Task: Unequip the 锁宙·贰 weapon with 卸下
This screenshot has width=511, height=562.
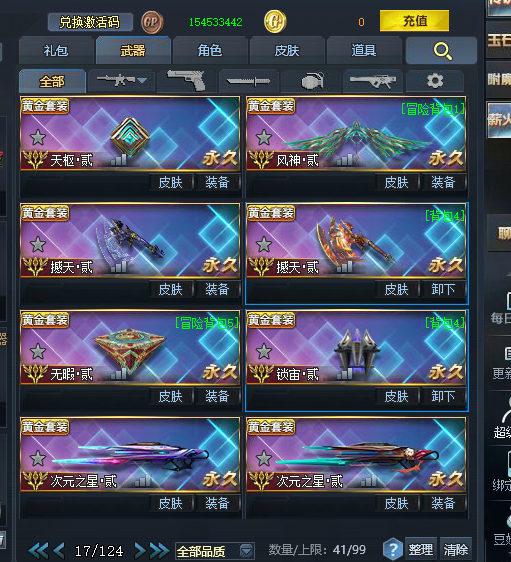Action: 443,396
